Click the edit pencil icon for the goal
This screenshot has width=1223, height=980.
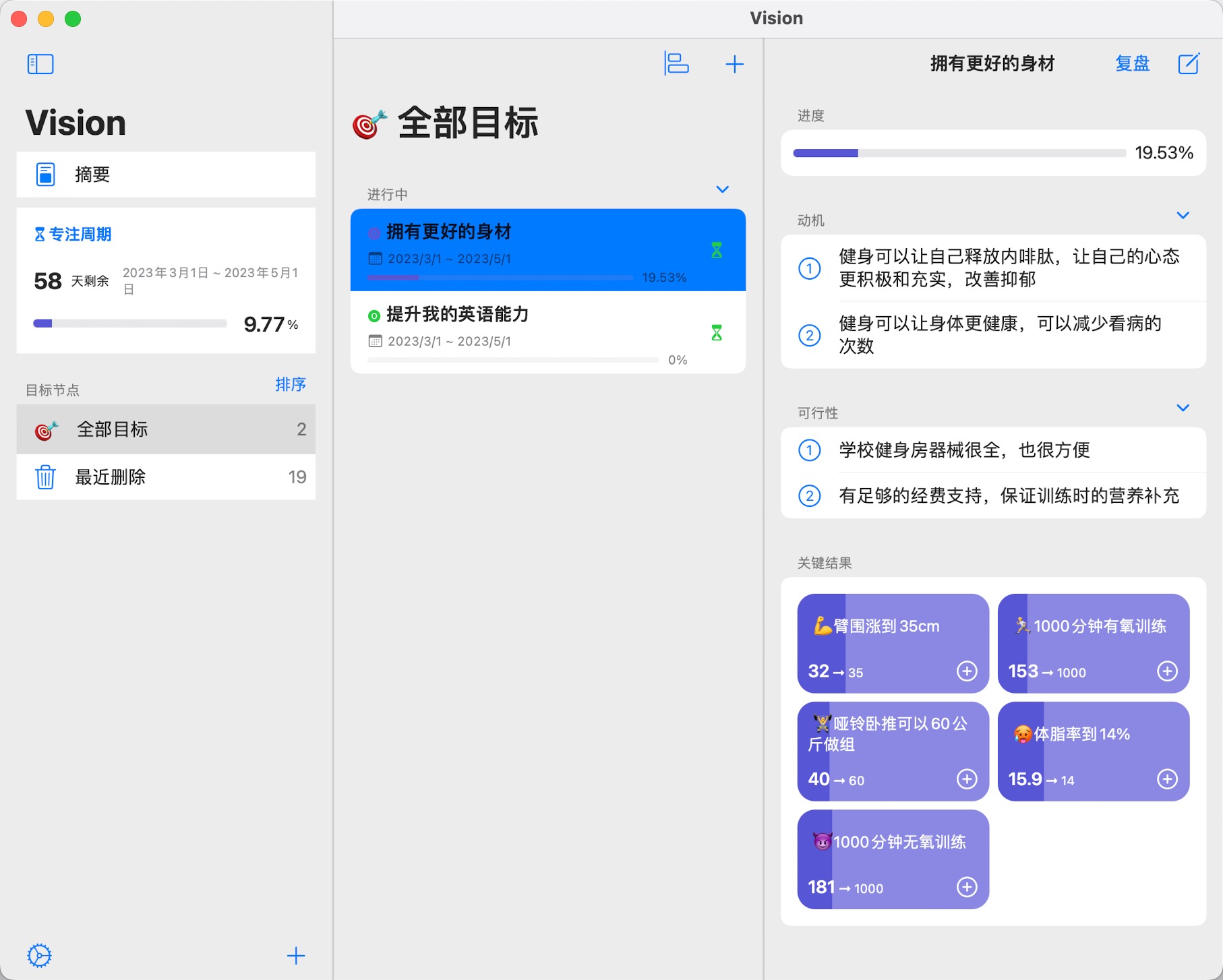pyautogui.click(x=1188, y=64)
